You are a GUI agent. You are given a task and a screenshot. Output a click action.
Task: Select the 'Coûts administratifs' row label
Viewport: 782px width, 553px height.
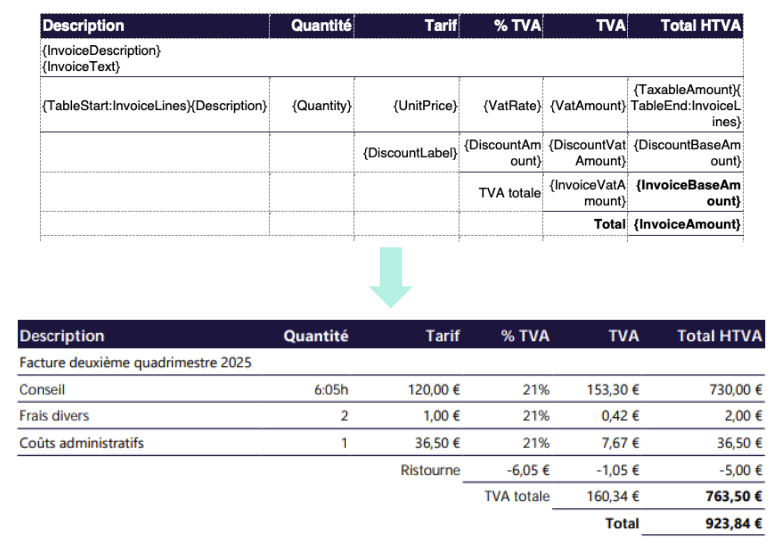(x=81, y=443)
